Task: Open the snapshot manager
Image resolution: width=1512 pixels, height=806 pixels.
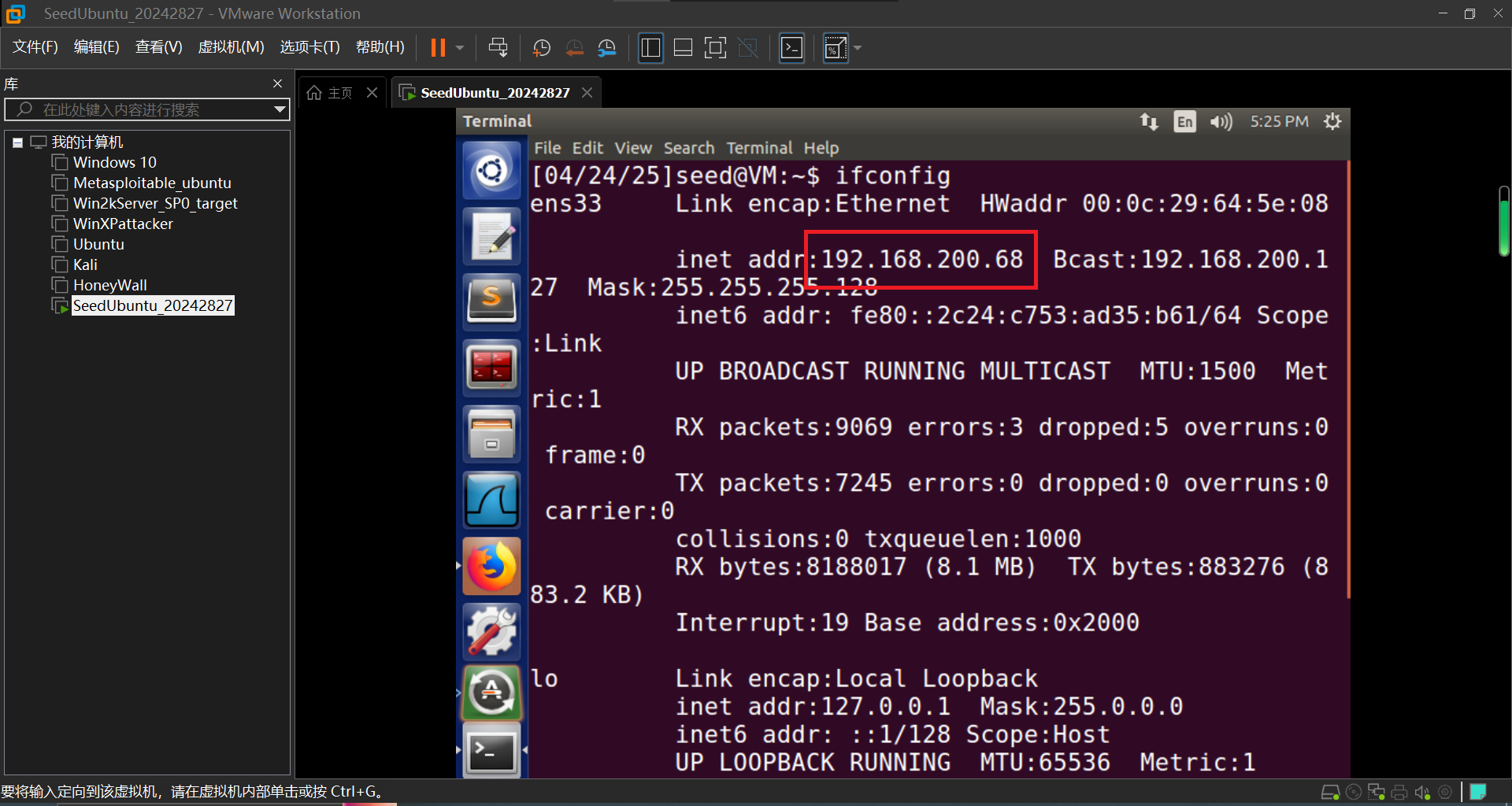Action: (x=607, y=48)
